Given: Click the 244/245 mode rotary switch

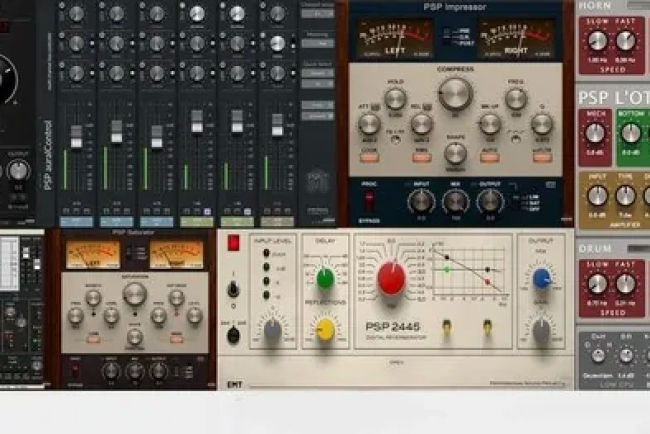Looking at the screenshot, I should tap(233, 335).
